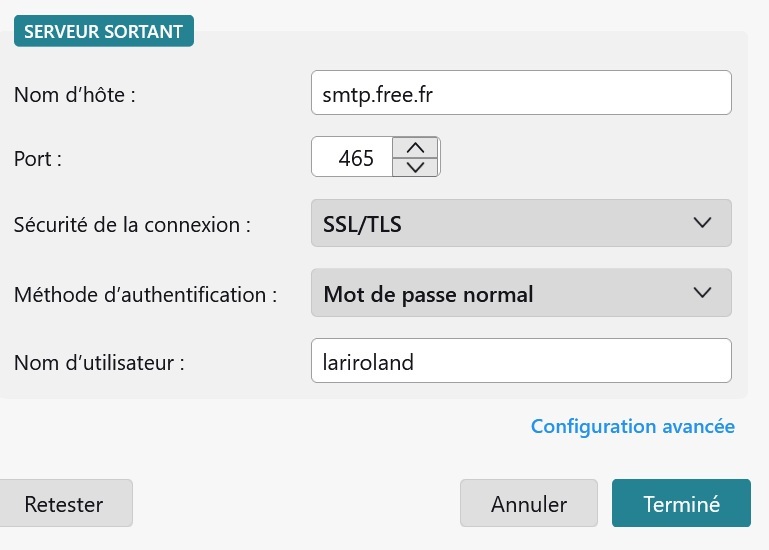Confirm setup with the Terminé button
The width and height of the screenshot is (769, 550).
(x=681, y=504)
